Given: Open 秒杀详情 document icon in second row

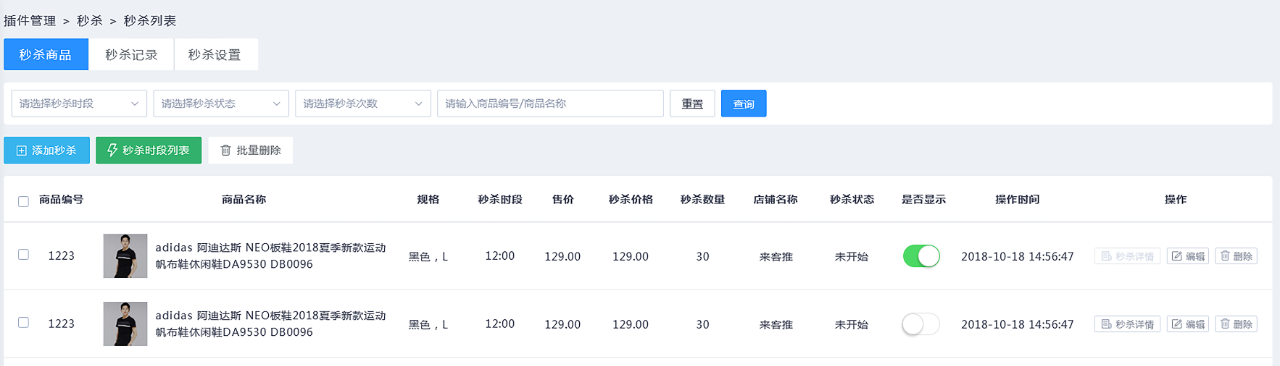Looking at the screenshot, I should (x=1106, y=324).
